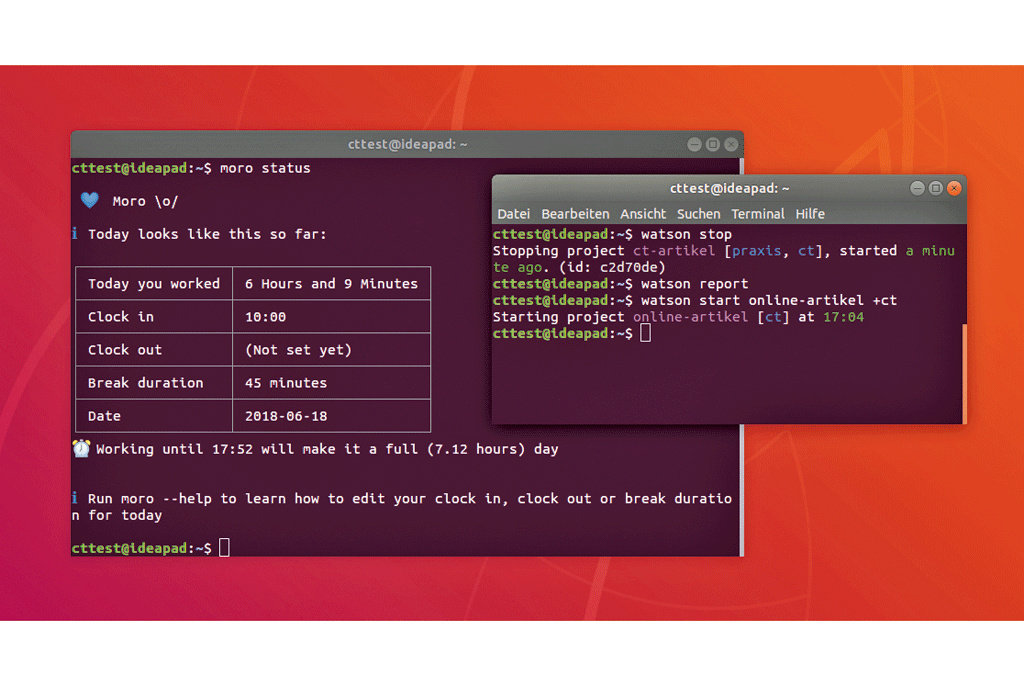Minimize the background moro terminal window

694,144
